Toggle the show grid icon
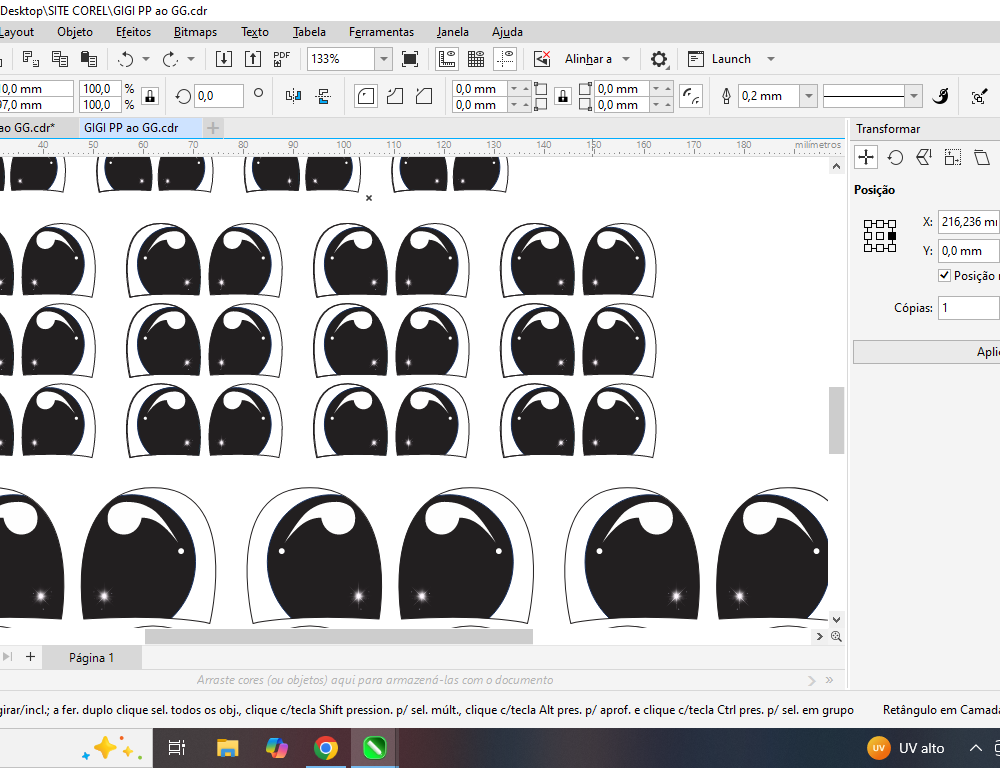Screen dimensions: 1000x768 point(476,59)
